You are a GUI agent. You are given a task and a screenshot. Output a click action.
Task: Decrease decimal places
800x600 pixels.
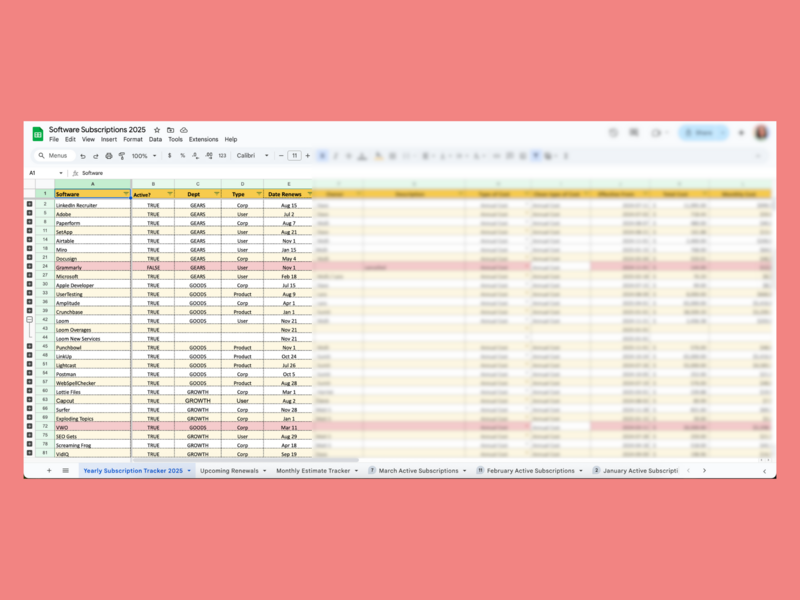pyautogui.click(x=195, y=156)
